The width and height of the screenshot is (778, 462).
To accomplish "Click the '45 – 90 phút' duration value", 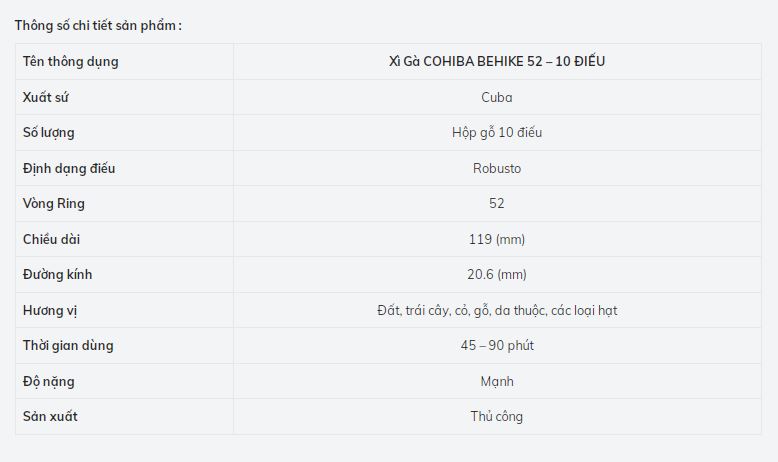I will [x=497, y=346].
